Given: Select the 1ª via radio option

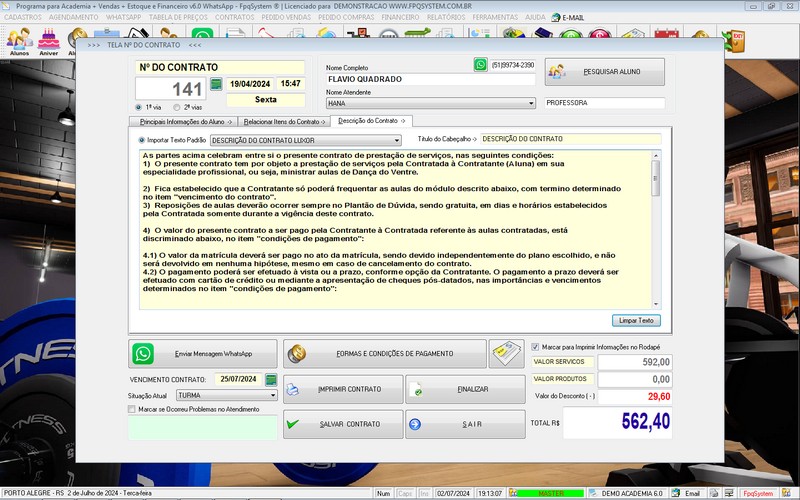Looking at the screenshot, I should (139, 107).
